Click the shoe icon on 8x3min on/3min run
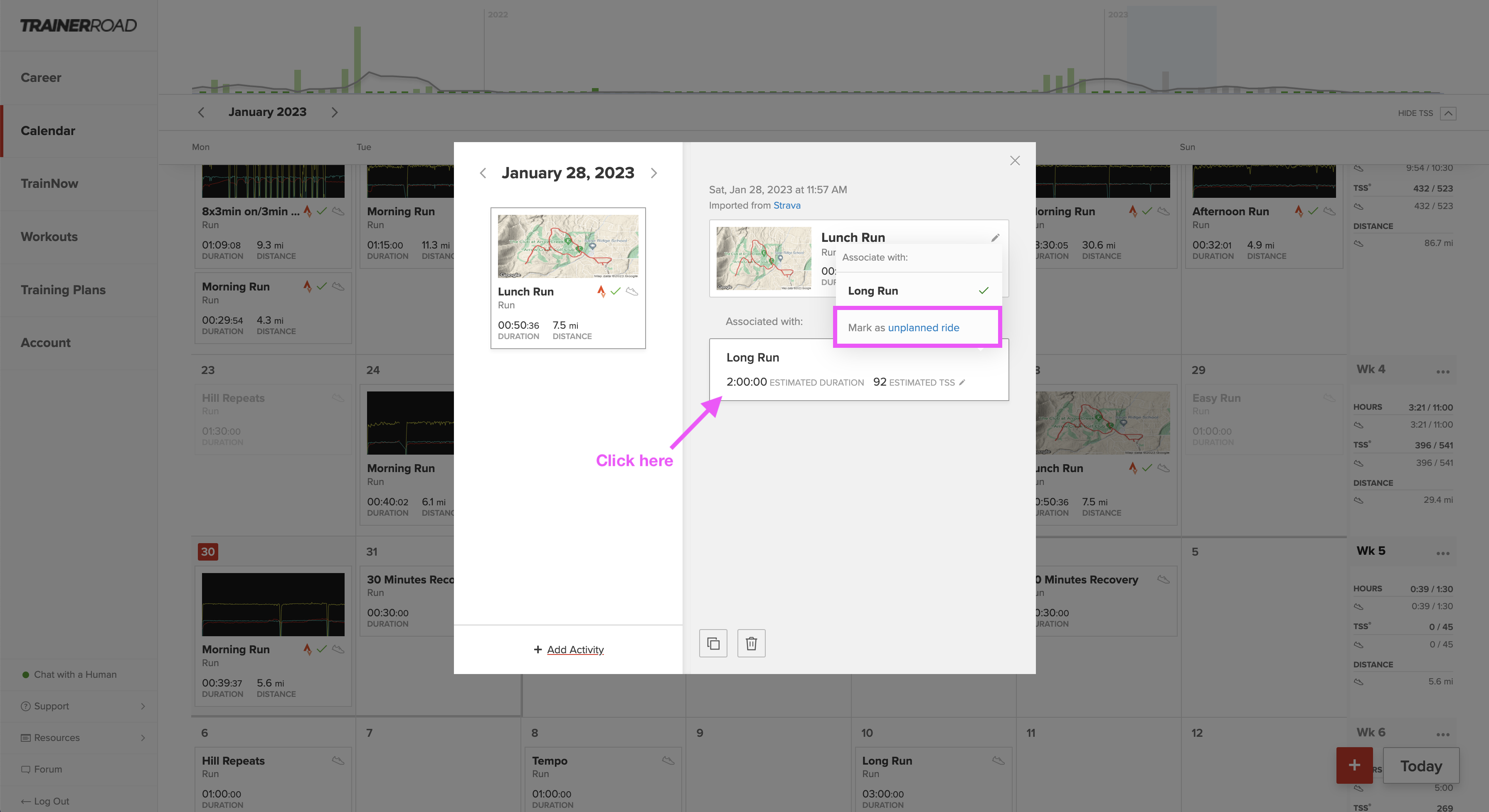Viewport: 1489px width, 812px height. (338, 211)
